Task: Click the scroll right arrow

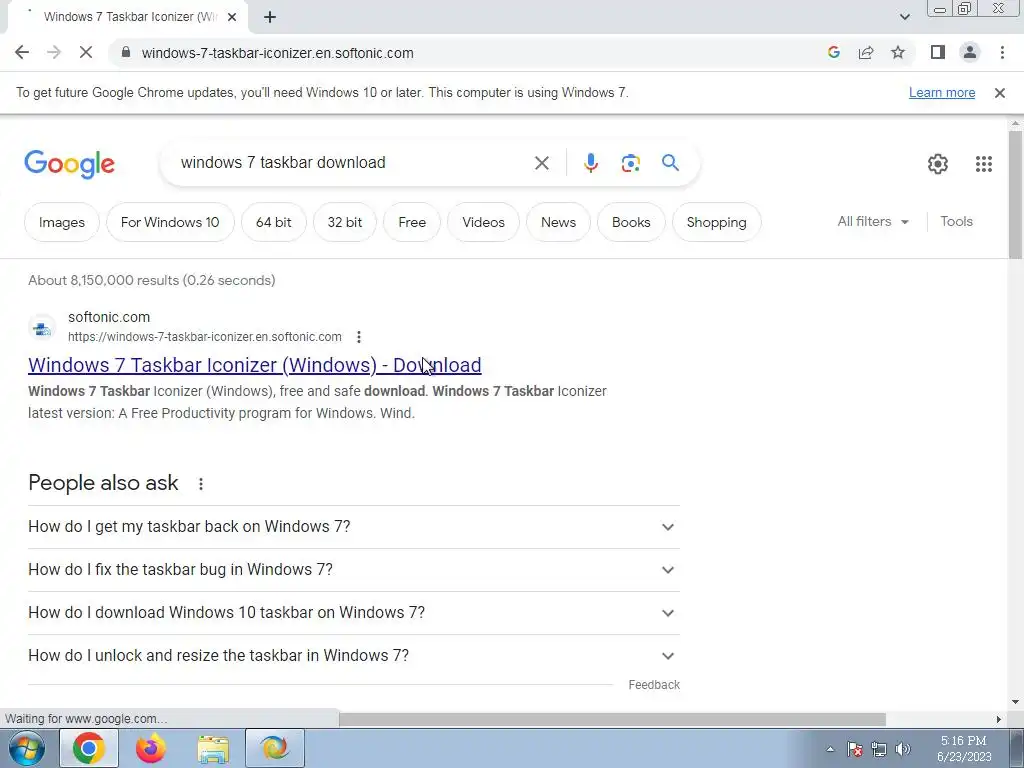Action: [999, 719]
